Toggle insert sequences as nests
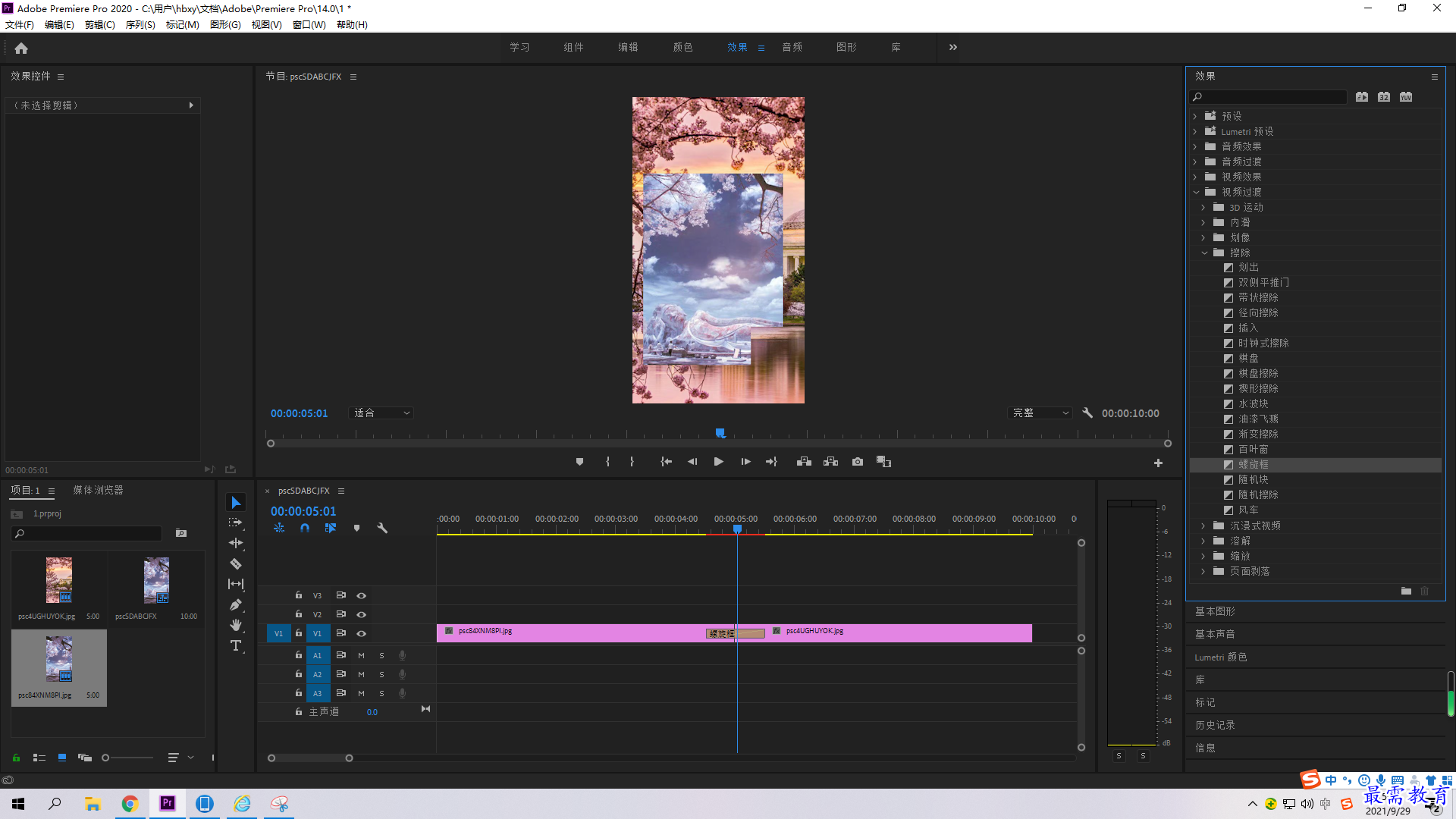1456x819 pixels. tap(279, 528)
